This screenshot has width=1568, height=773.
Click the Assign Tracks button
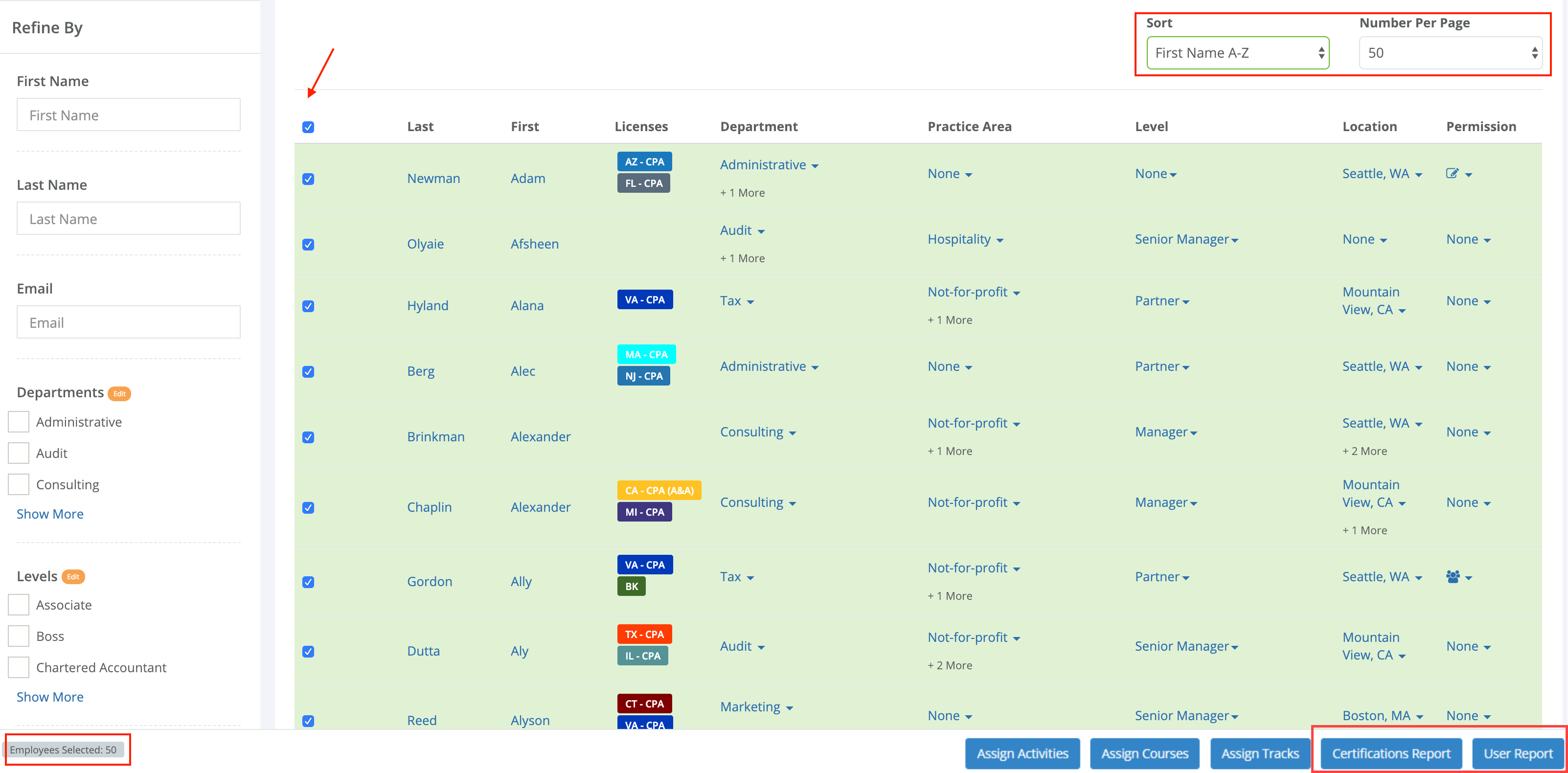[1260, 753]
